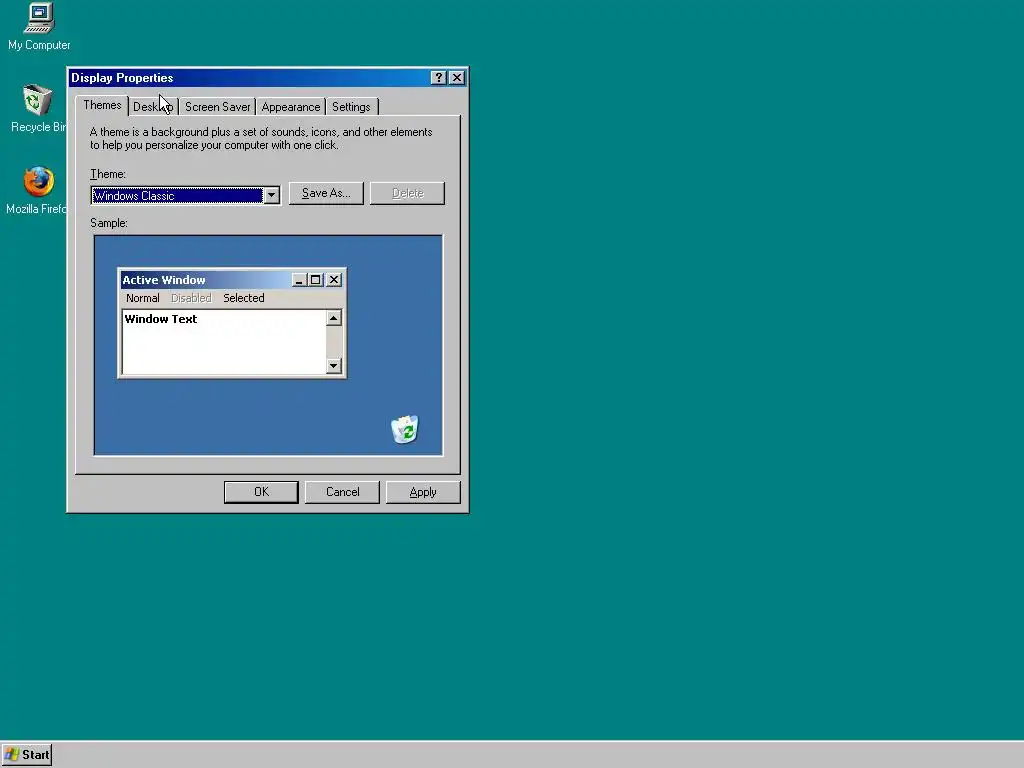
Task: Click the 'Sample:' label
Action: (109, 223)
